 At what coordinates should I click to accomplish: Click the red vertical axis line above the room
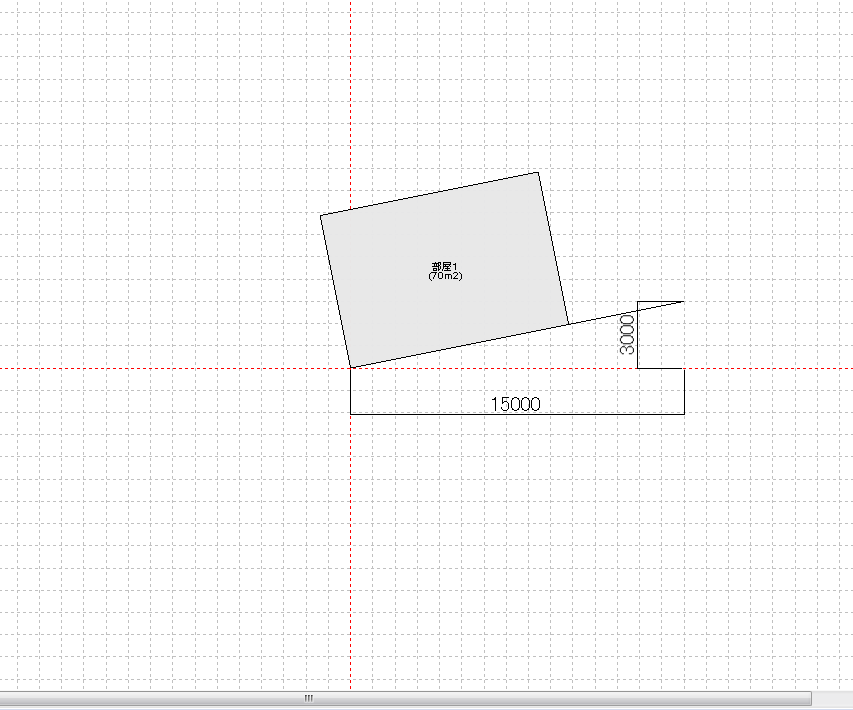[x=351, y=100]
